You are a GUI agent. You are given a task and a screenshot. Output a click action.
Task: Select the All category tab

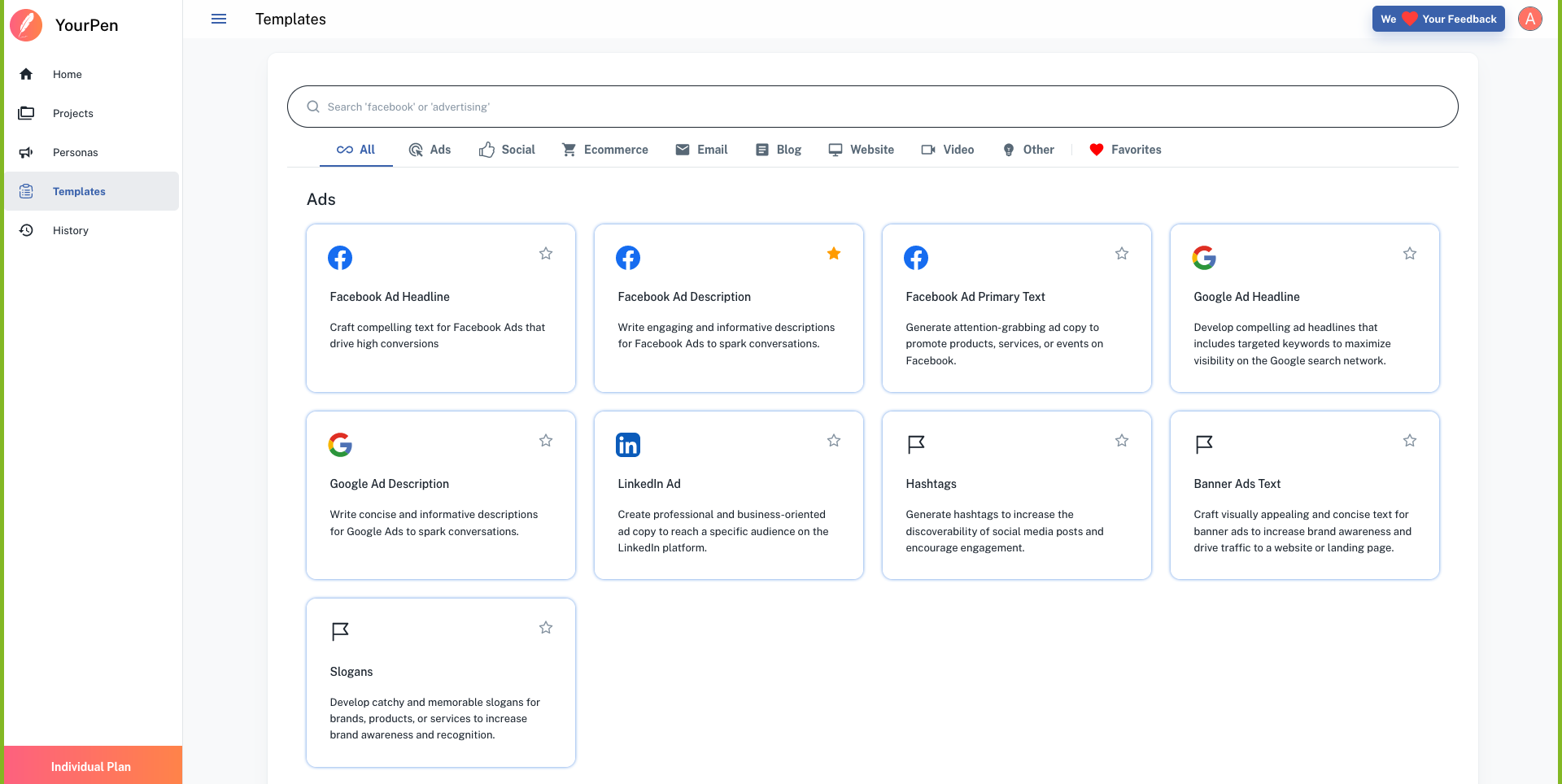pyautogui.click(x=356, y=150)
